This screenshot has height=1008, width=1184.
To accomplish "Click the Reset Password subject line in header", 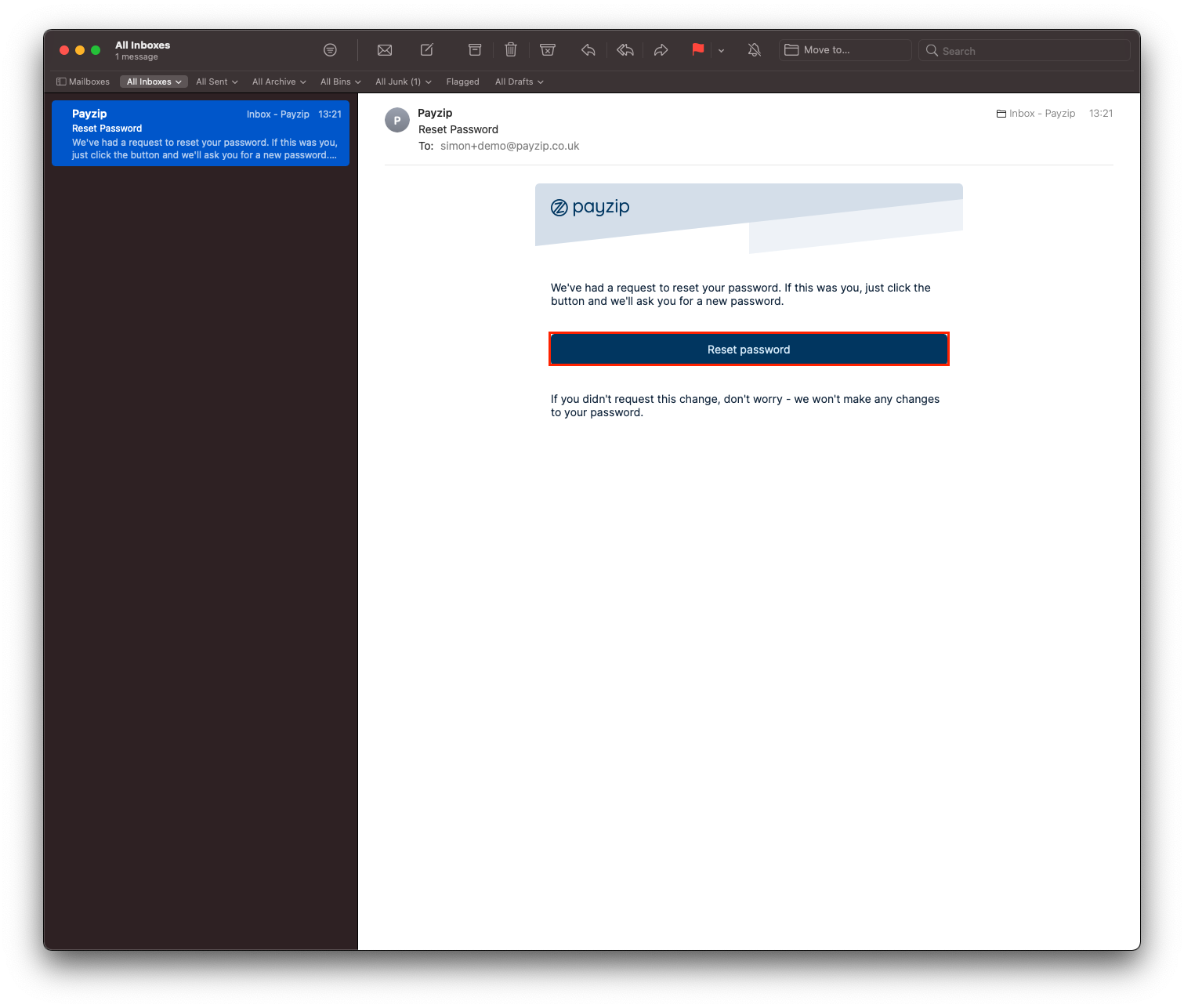I will [458, 129].
